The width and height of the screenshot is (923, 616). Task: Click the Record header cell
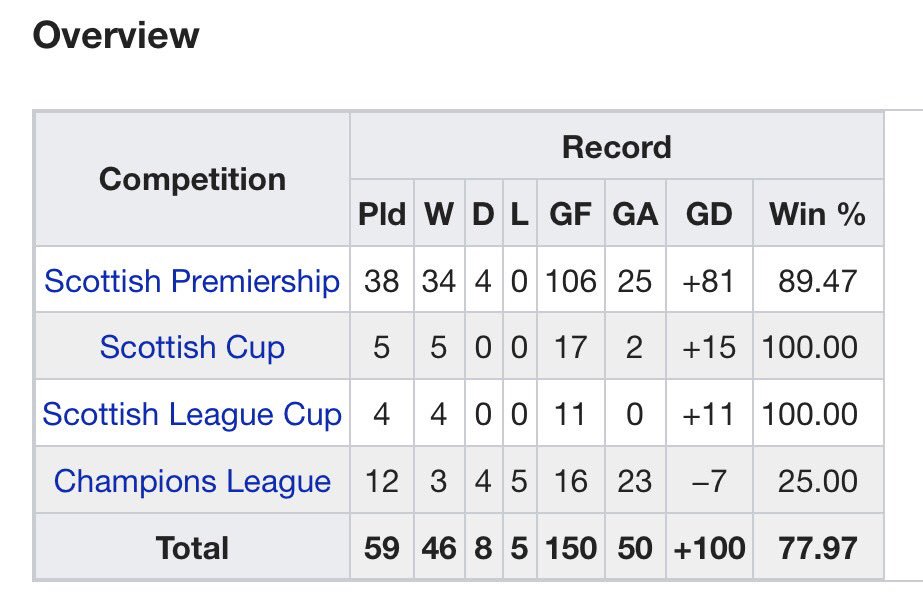pos(617,147)
